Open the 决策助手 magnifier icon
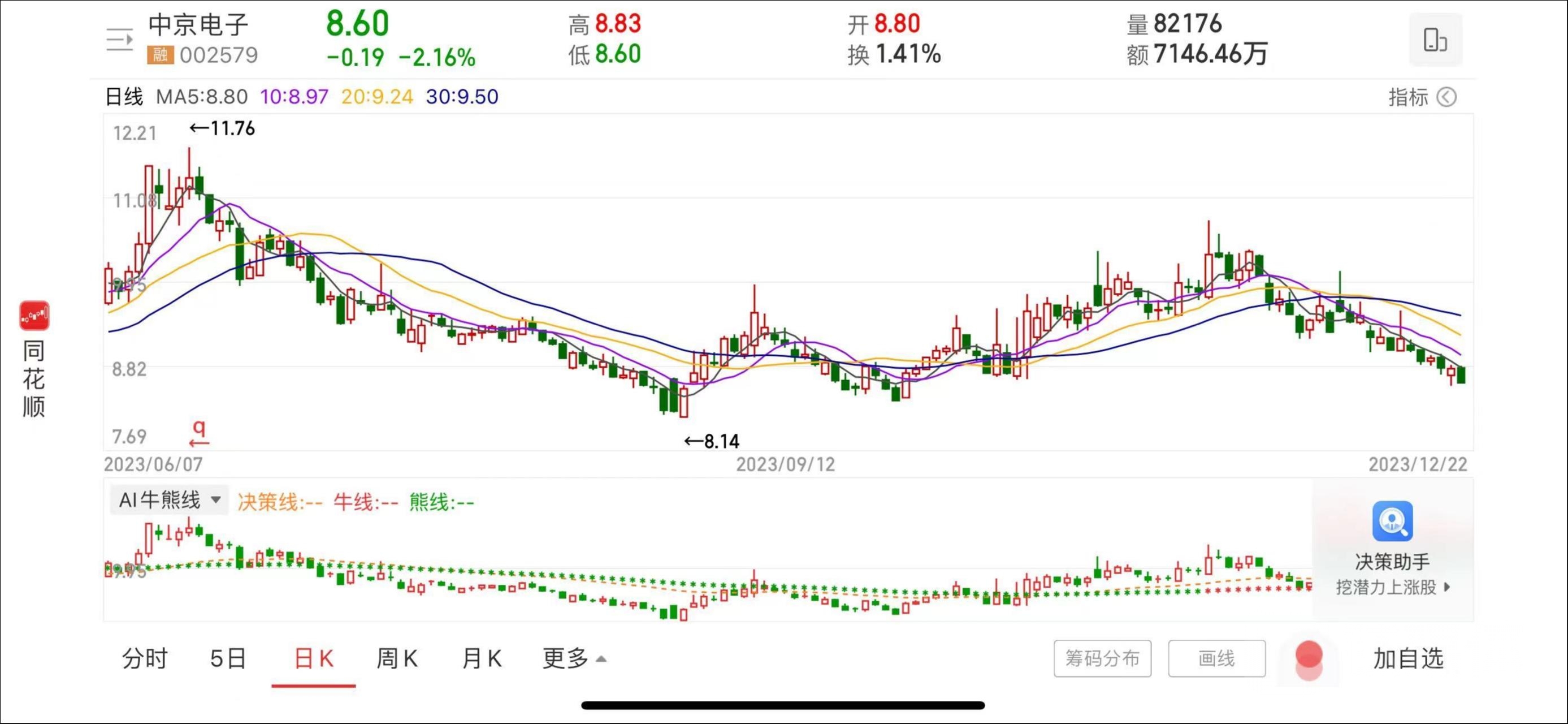Viewport: 1568px width, 724px height. [1392, 522]
